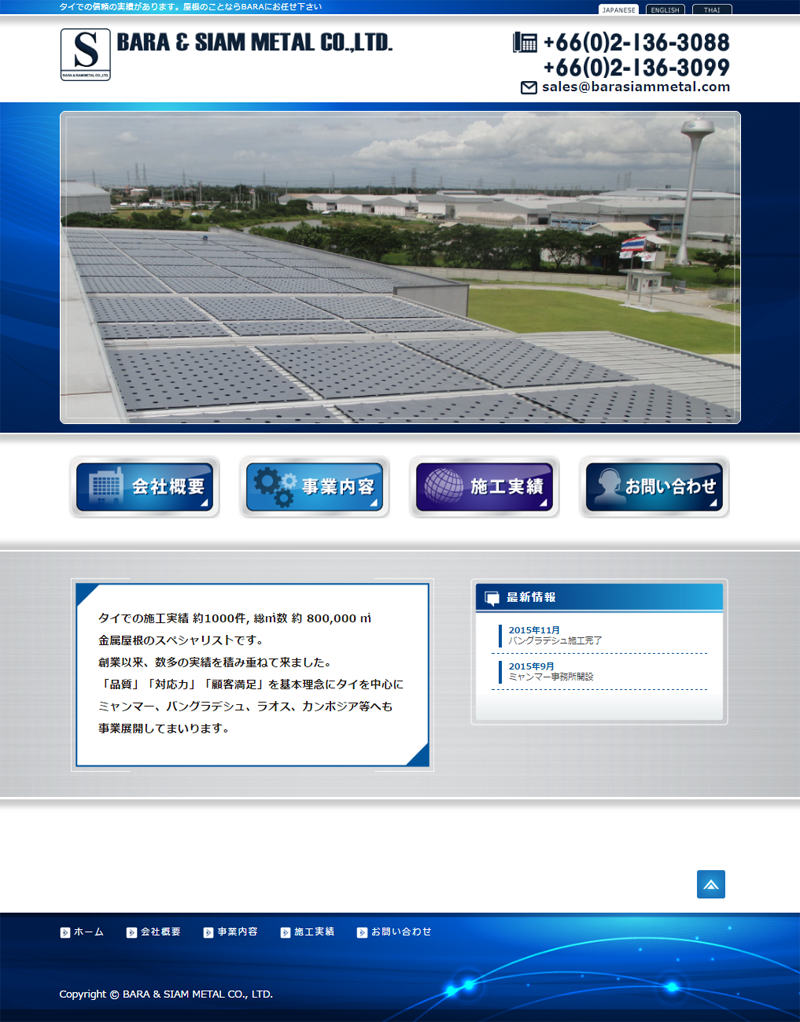Viewport: 800px width, 1022px height.
Task: Click the Bara & Siam Metal S logo
Action: (85, 54)
